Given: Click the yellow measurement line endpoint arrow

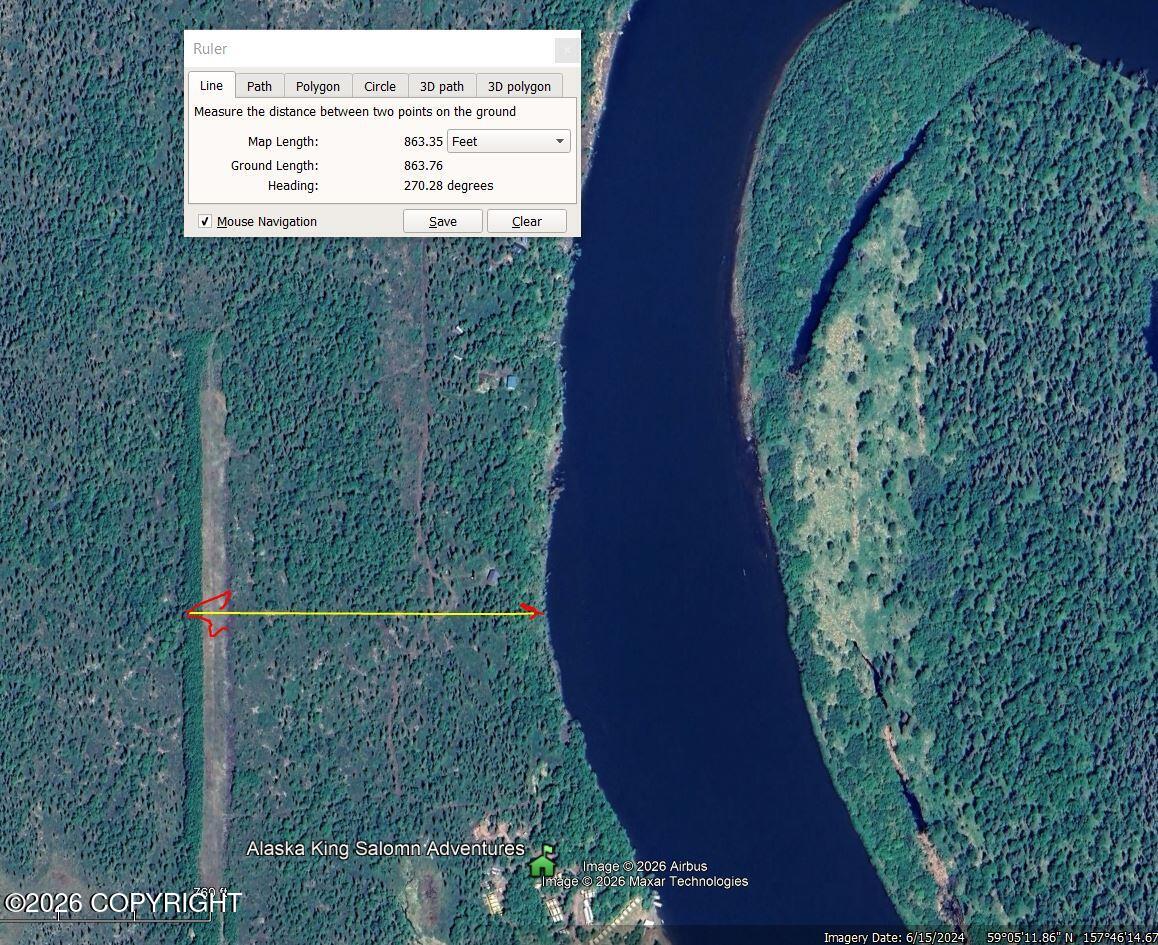Looking at the screenshot, I should (531, 611).
